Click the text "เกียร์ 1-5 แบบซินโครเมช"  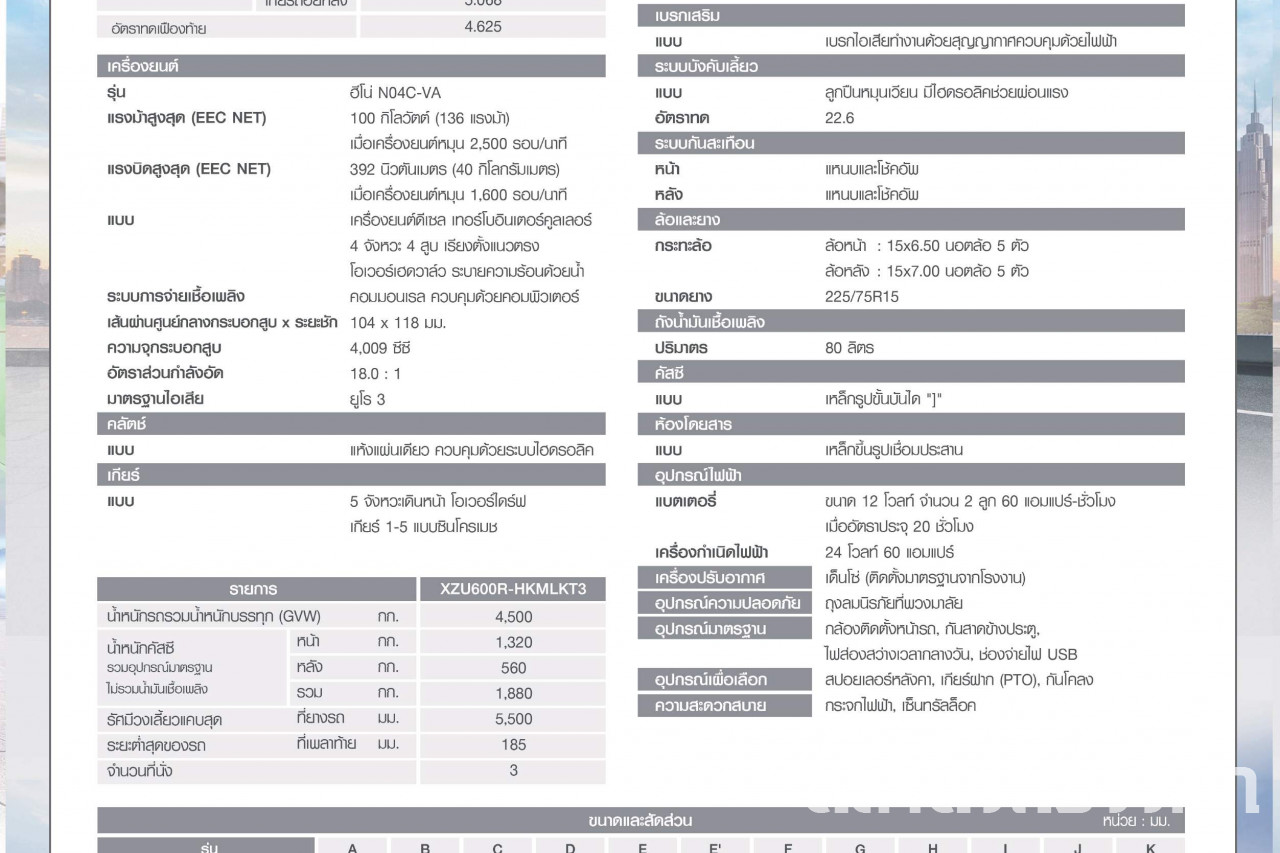[x=424, y=526]
